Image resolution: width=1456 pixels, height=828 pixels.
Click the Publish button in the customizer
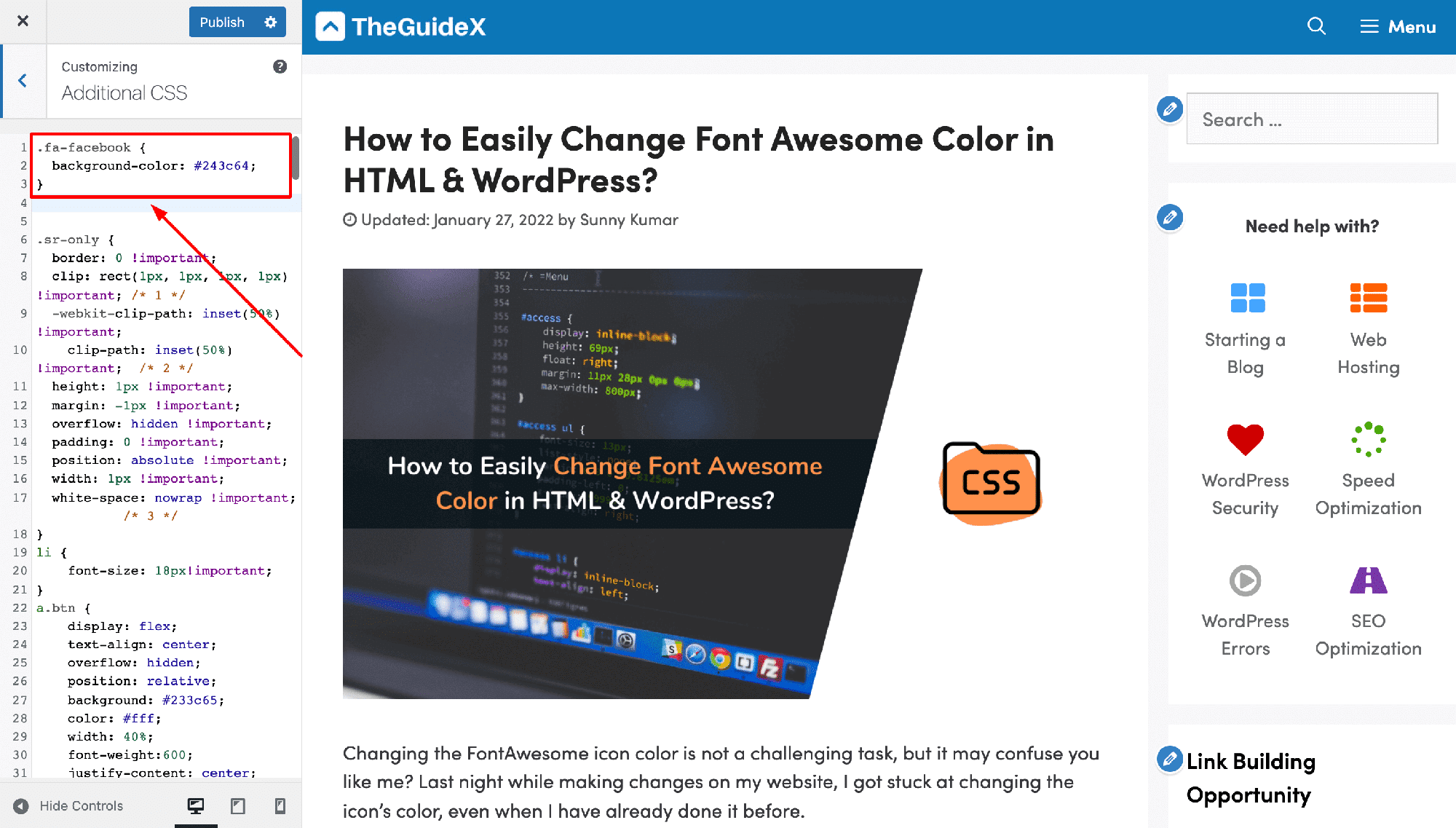(x=221, y=22)
